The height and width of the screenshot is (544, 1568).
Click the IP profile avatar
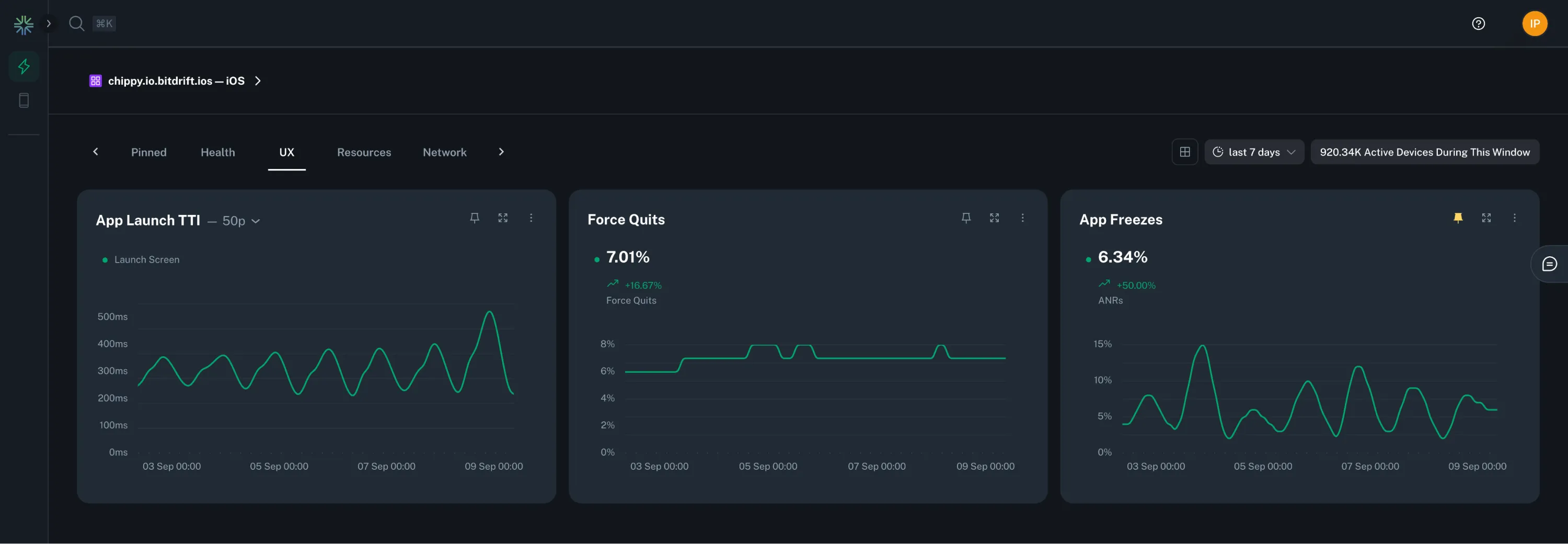(x=1535, y=23)
